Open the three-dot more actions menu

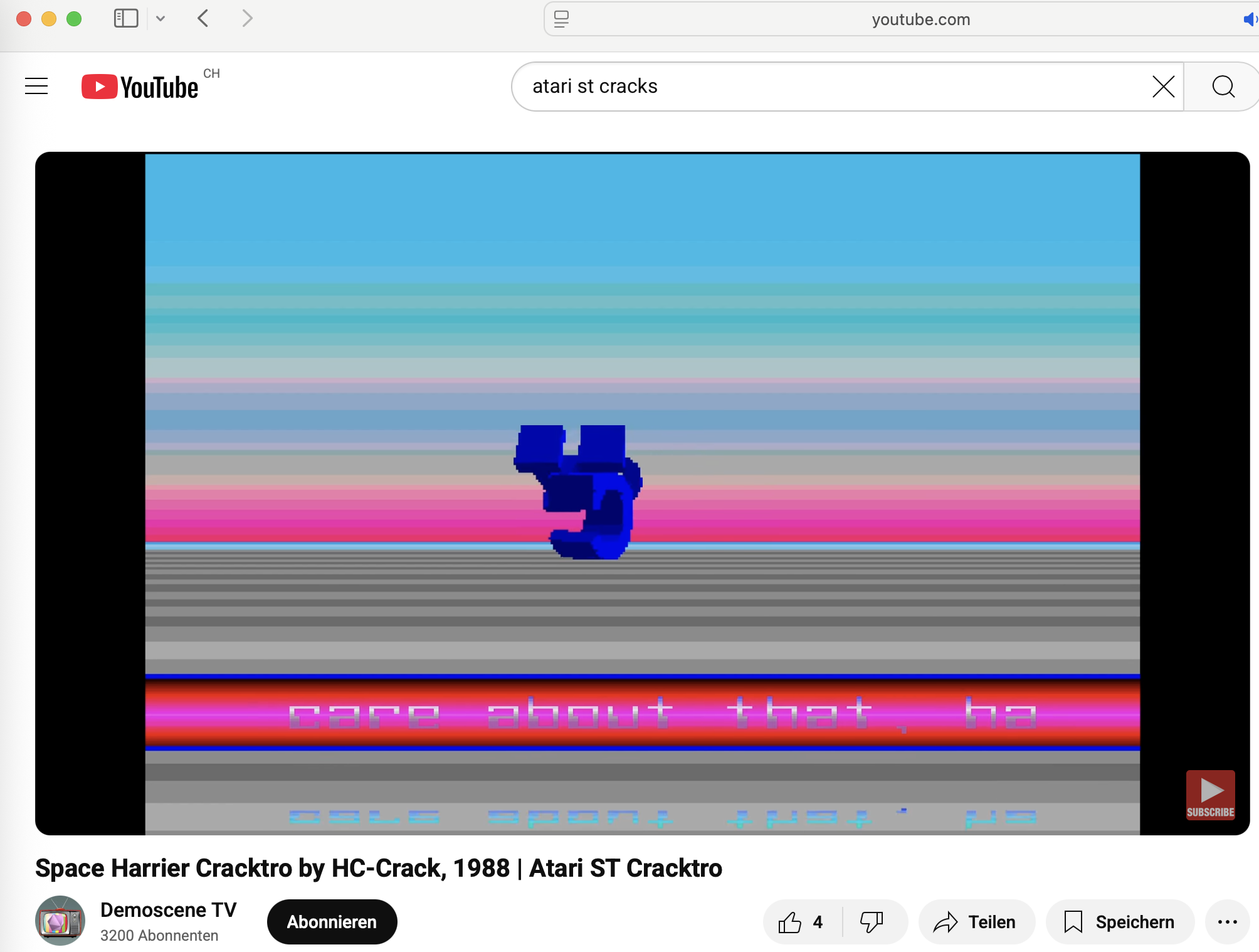tap(1227, 922)
